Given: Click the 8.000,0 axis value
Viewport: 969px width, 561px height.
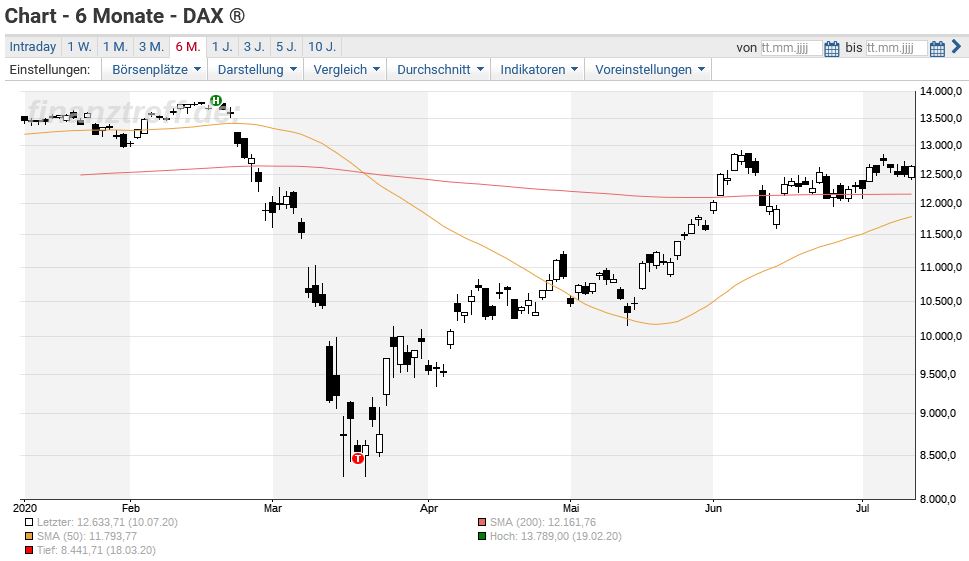Looking at the screenshot, I should coord(941,499).
